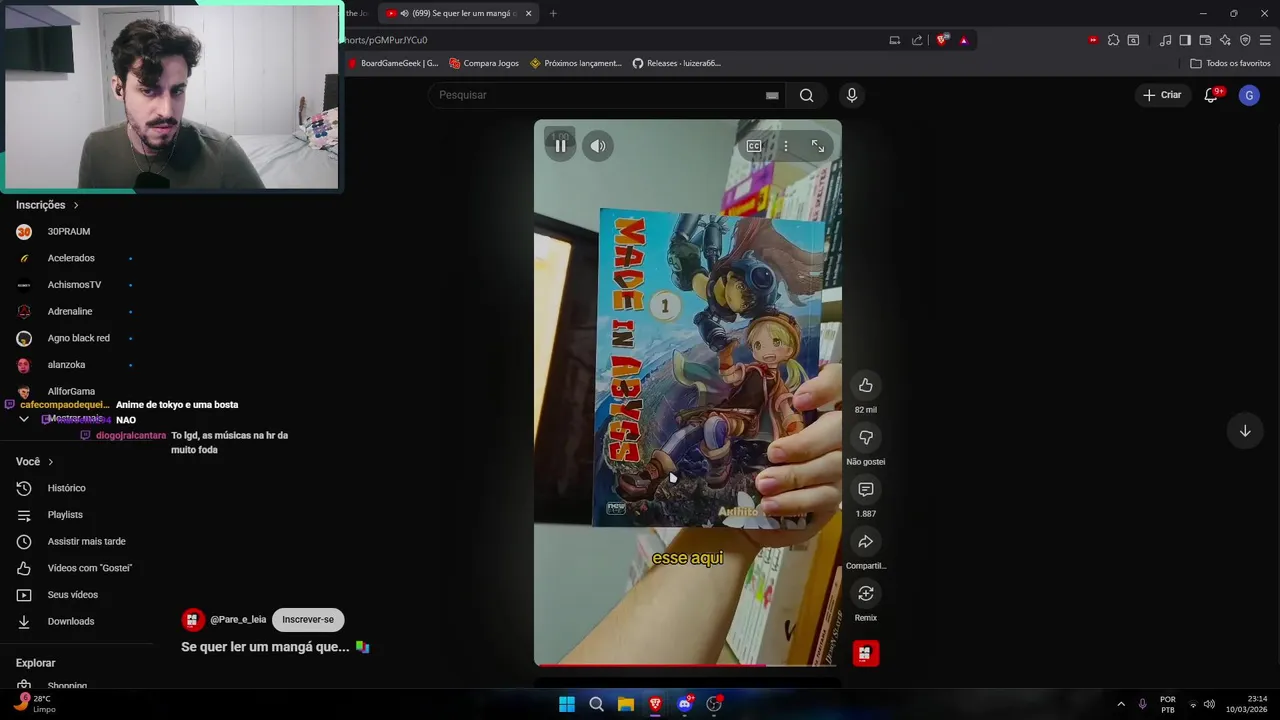The width and height of the screenshot is (1280, 720).
Task: Open a new browser tab
Action: pos(553,13)
